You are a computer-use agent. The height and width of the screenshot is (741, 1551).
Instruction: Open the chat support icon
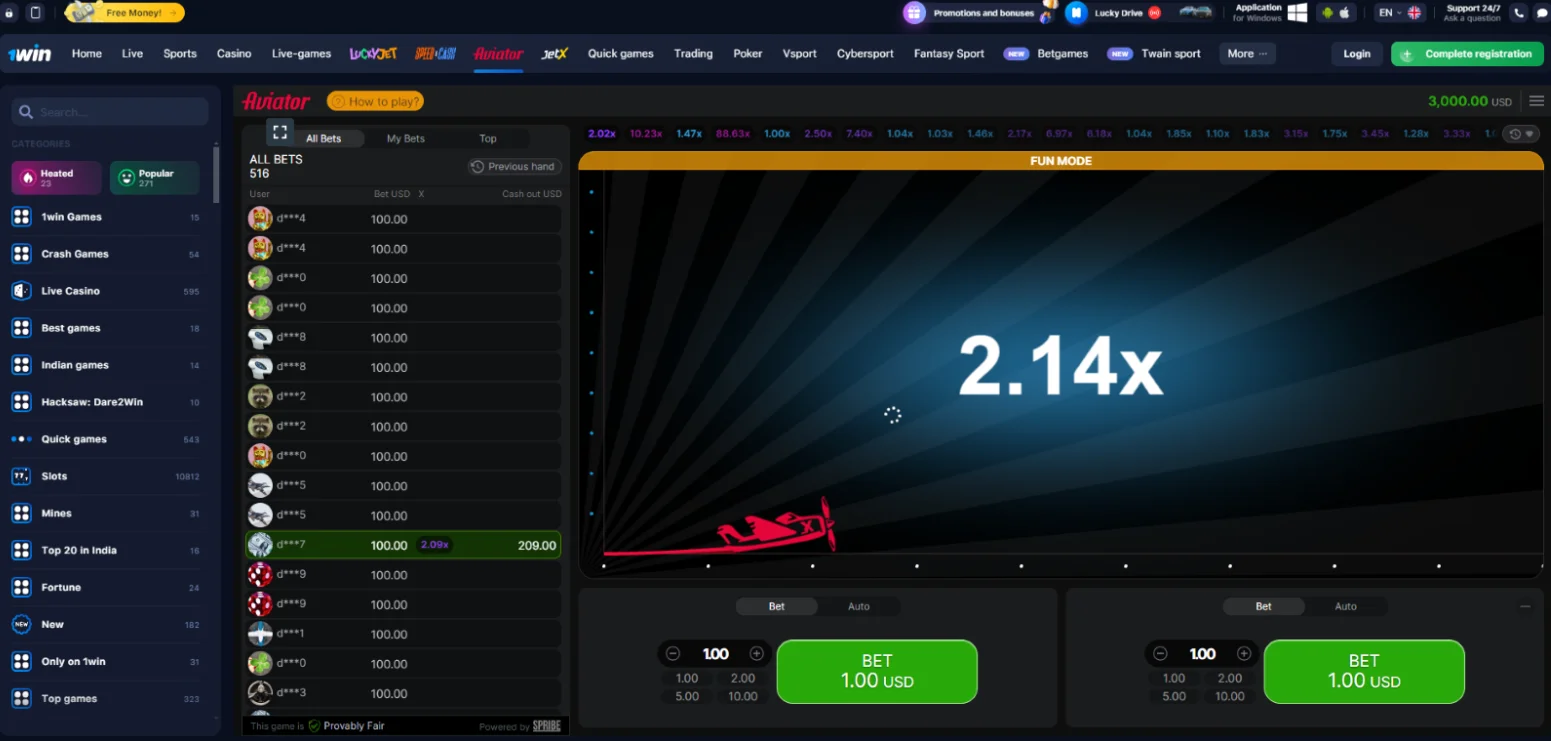coord(1540,13)
